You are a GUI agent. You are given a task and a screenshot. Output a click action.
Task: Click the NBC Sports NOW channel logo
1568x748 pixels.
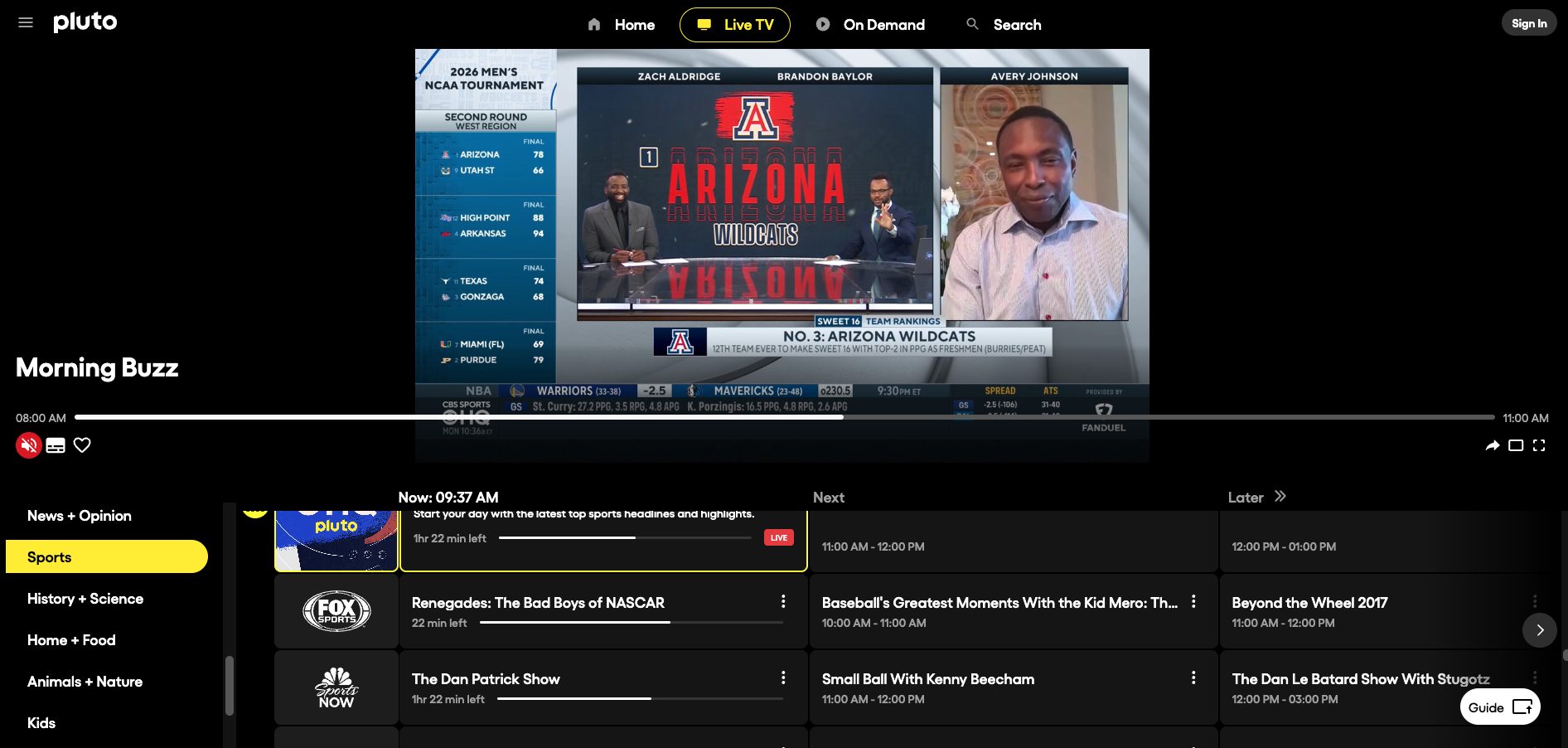pos(336,688)
